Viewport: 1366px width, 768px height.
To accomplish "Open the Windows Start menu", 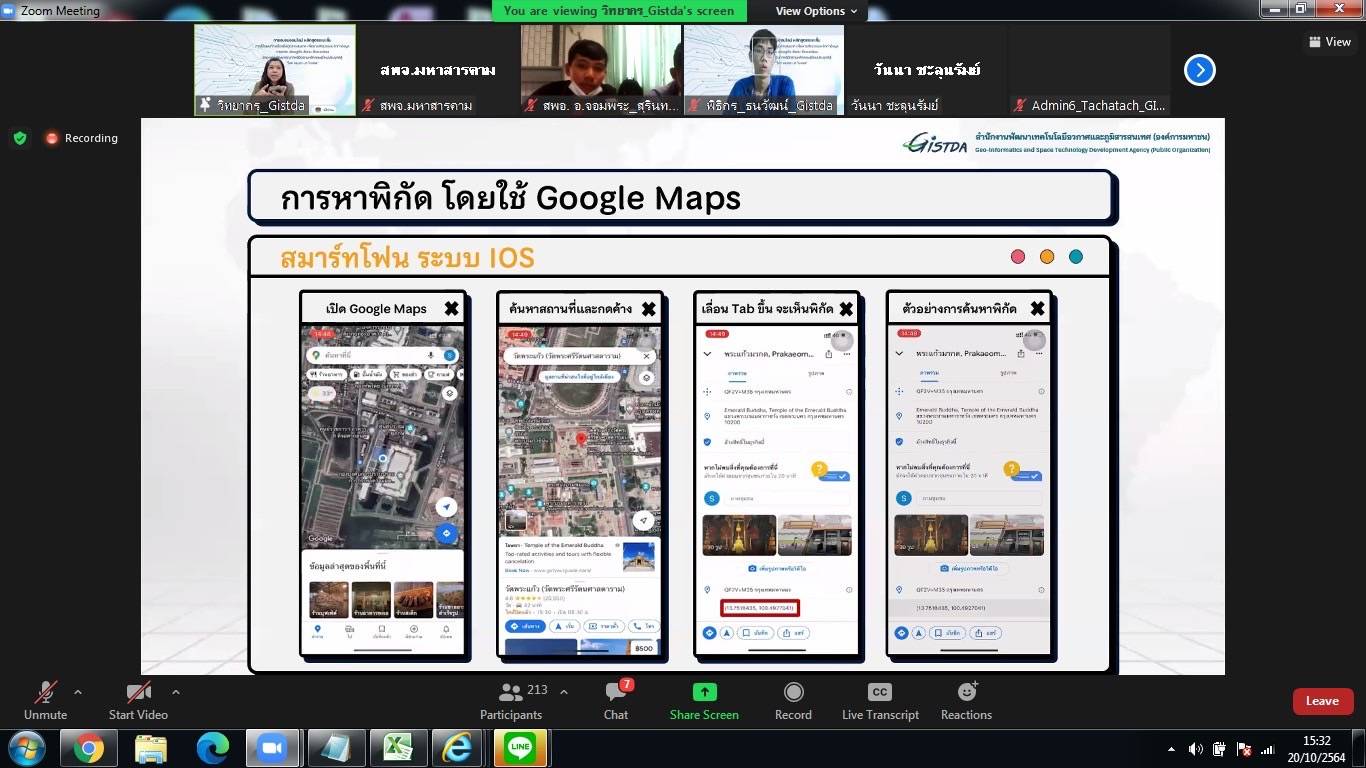I will (x=25, y=748).
